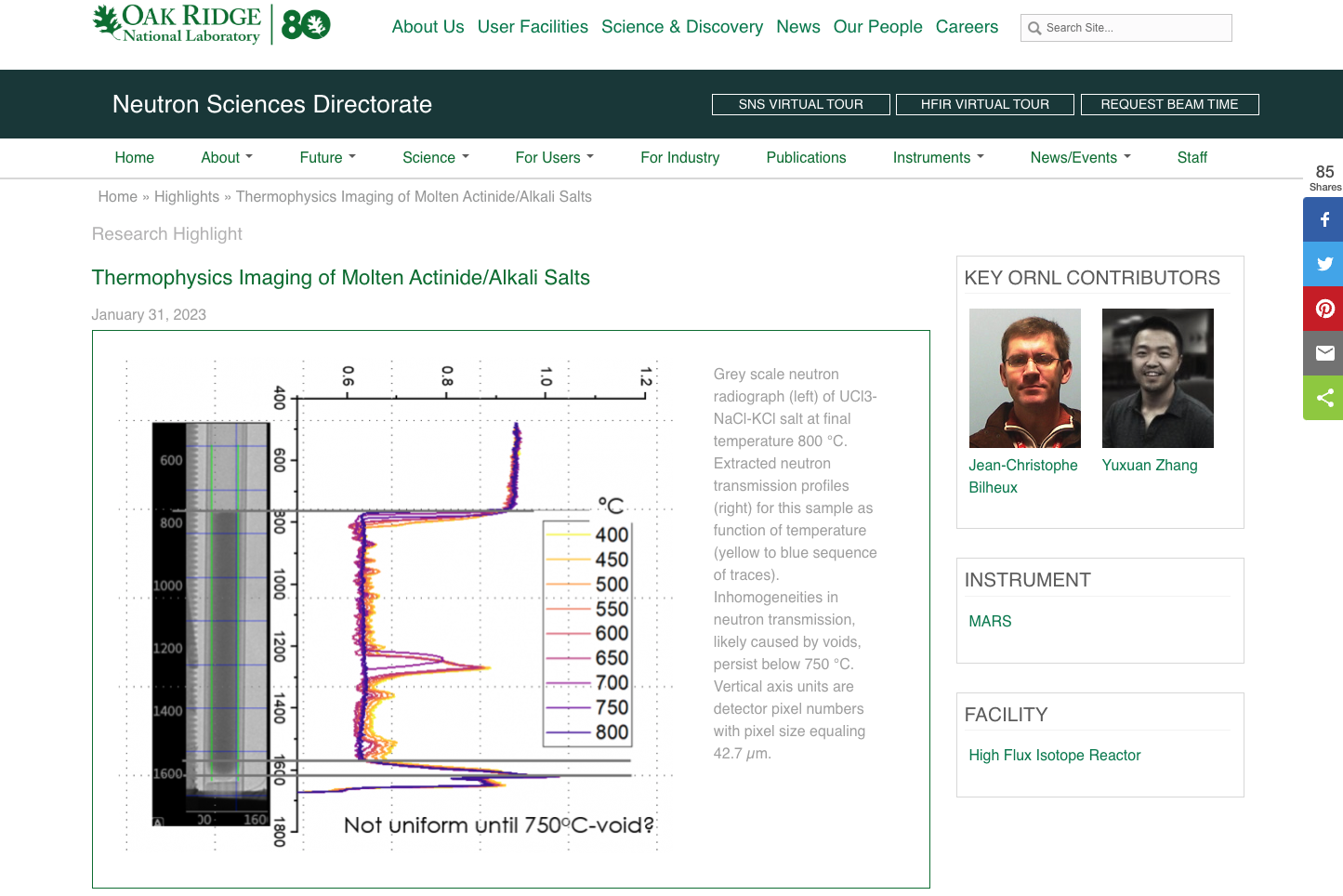Click the Facebook share icon
The image size is (1343, 896).
pyautogui.click(x=1324, y=220)
